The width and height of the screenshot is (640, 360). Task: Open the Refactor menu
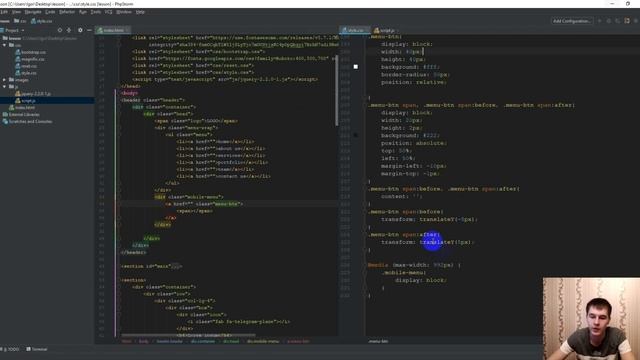pos(67,12)
